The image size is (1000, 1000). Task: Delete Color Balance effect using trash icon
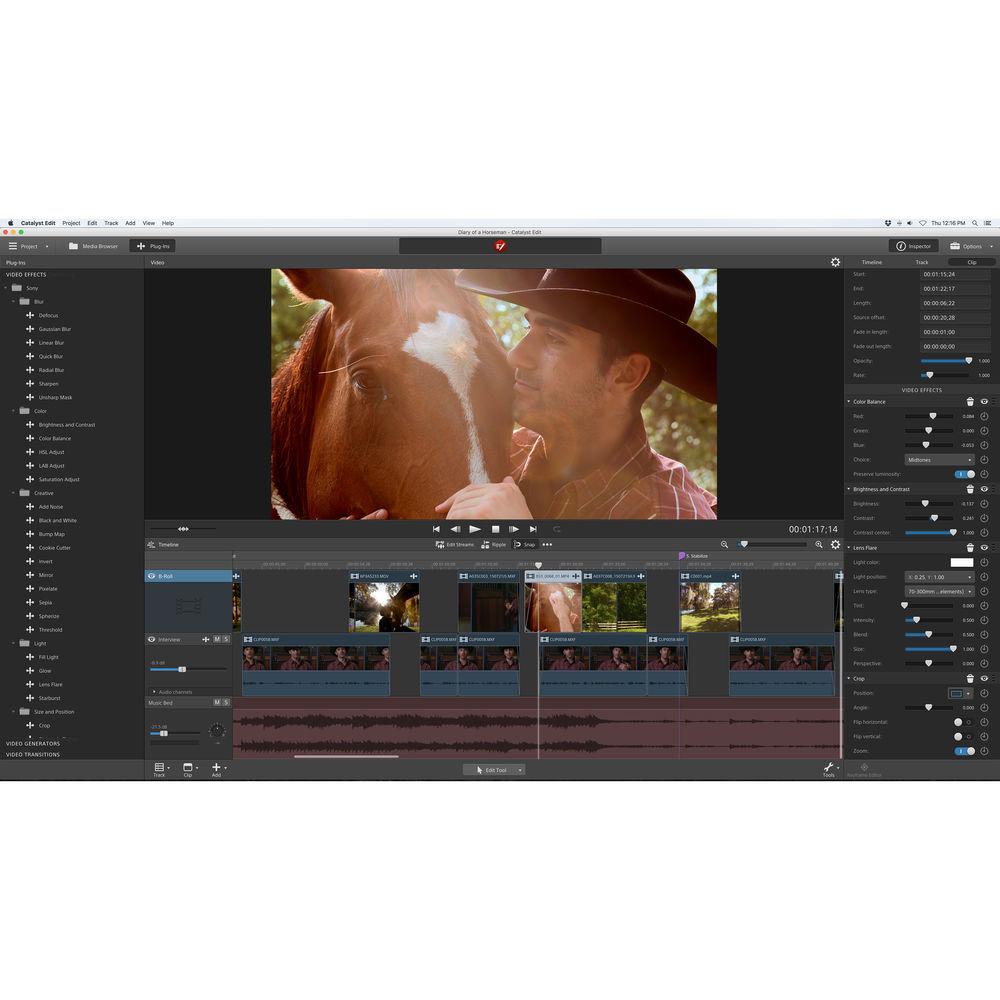970,402
